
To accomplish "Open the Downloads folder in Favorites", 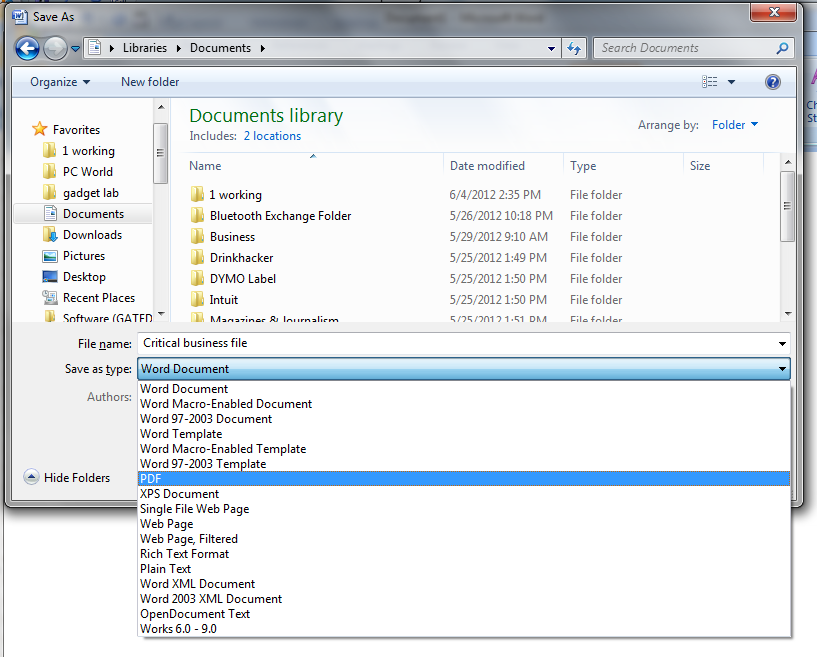I will [91, 235].
